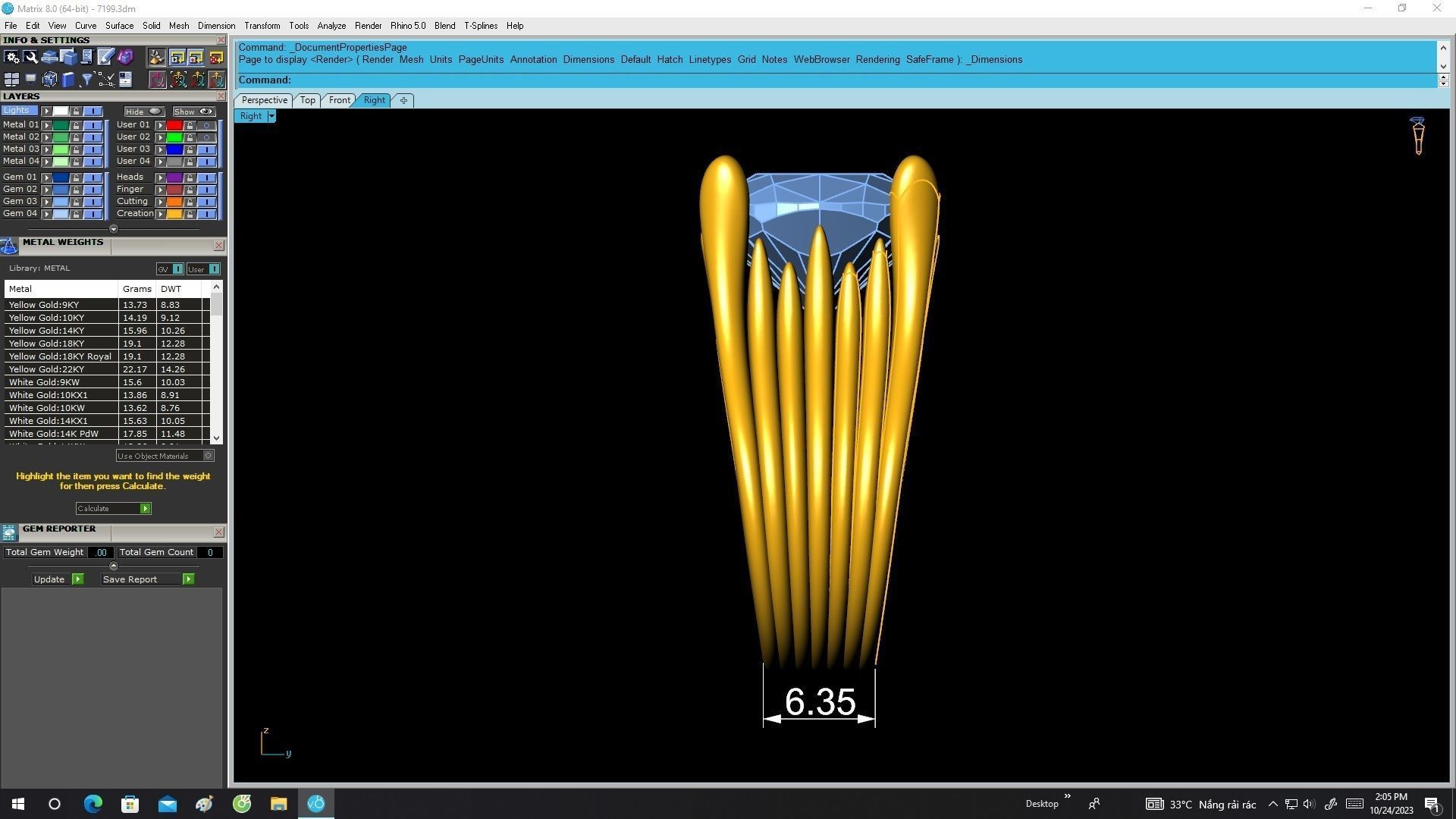This screenshot has height=819, width=1456.
Task: Click the four-viewport layout icon
Action: tap(11, 79)
